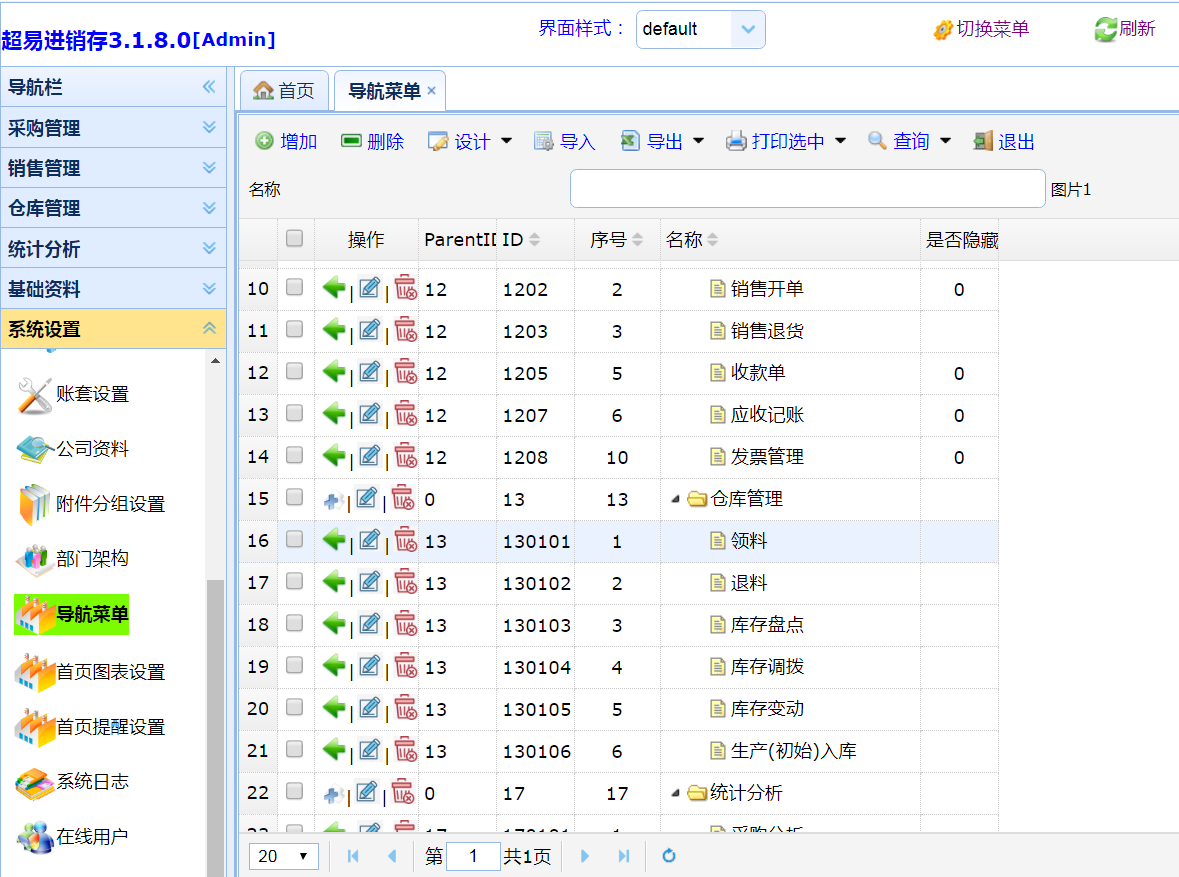Click the 名称 search input field
Image resolution: width=1179 pixels, height=877 pixels.
click(x=807, y=189)
